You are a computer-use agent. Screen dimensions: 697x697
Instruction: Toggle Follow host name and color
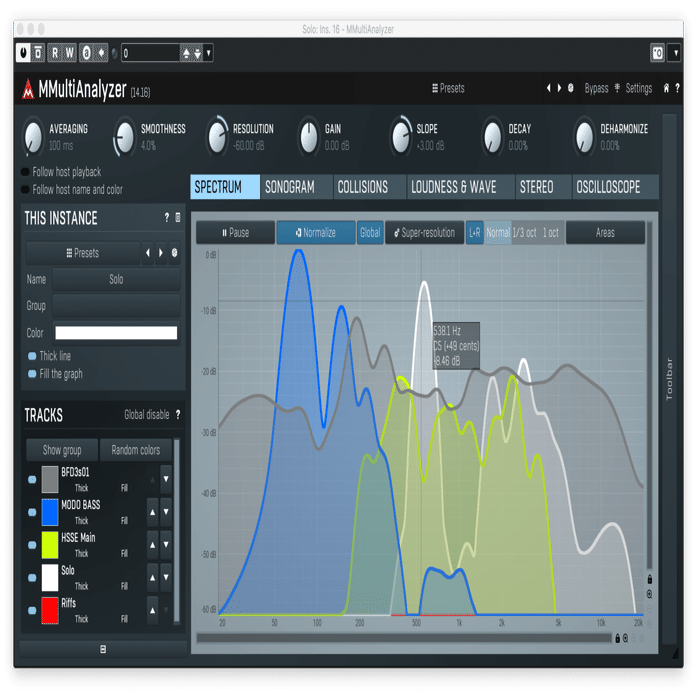pos(25,190)
